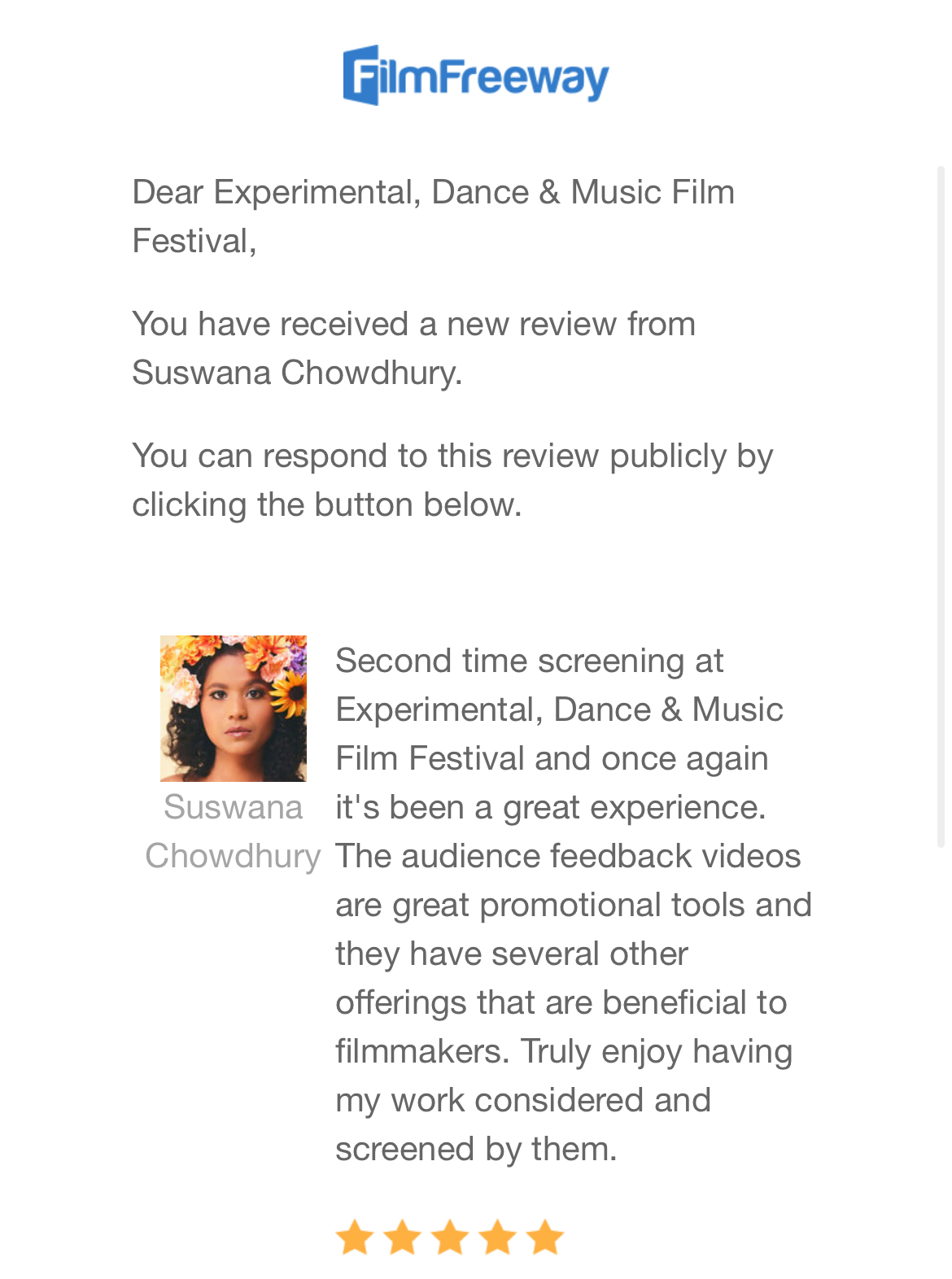
Task: Click 'Chowdhury' surname beneath the profile photo
Action: pyautogui.click(x=233, y=856)
